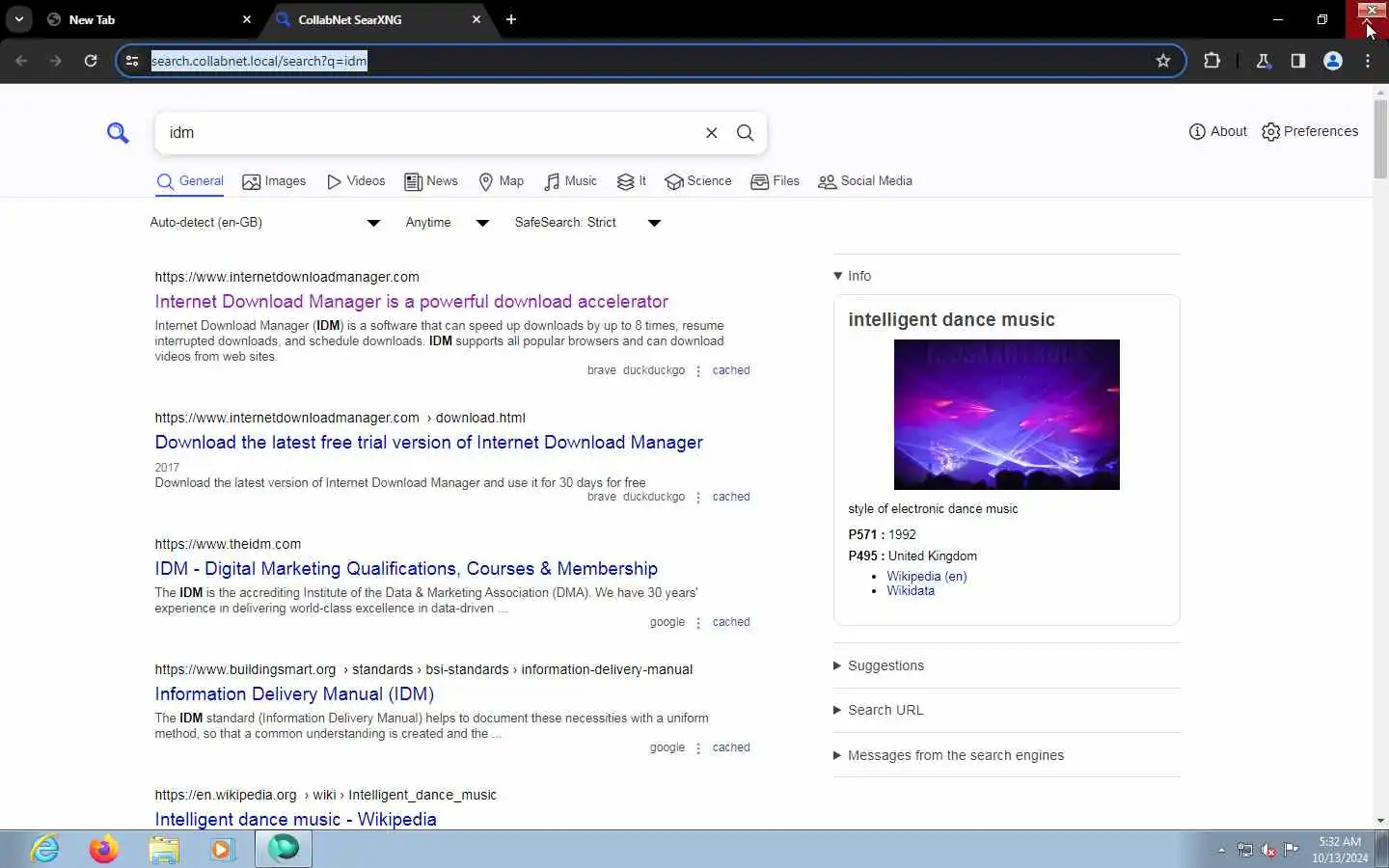The width and height of the screenshot is (1389, 868).
Task: Switch to the Social Media tab
Action: (x=865, y=181)
